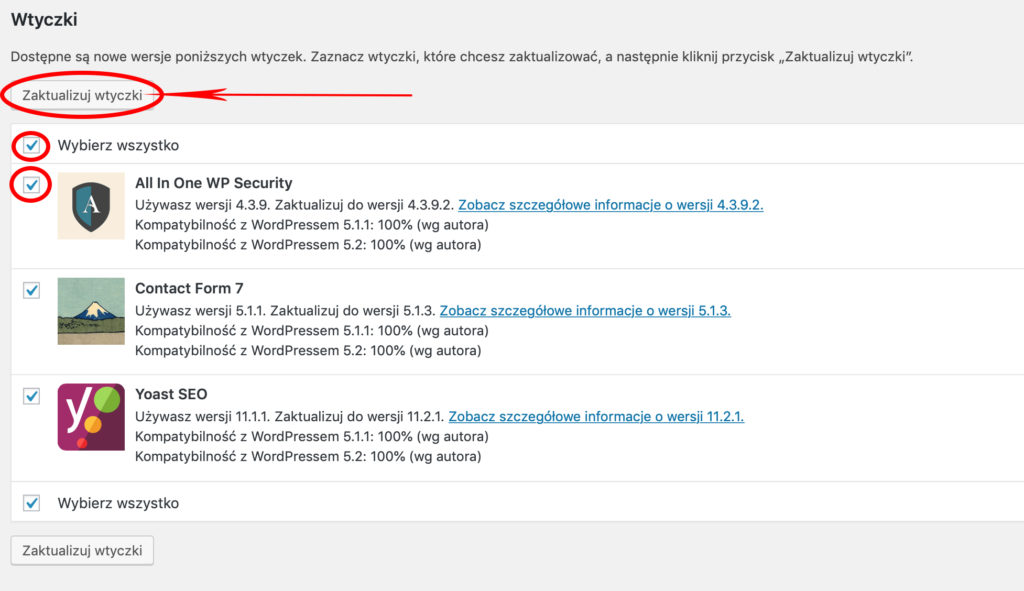Open version 4.3.9.2 details link
Screen dimensions: 1024x591
(611, 205)
